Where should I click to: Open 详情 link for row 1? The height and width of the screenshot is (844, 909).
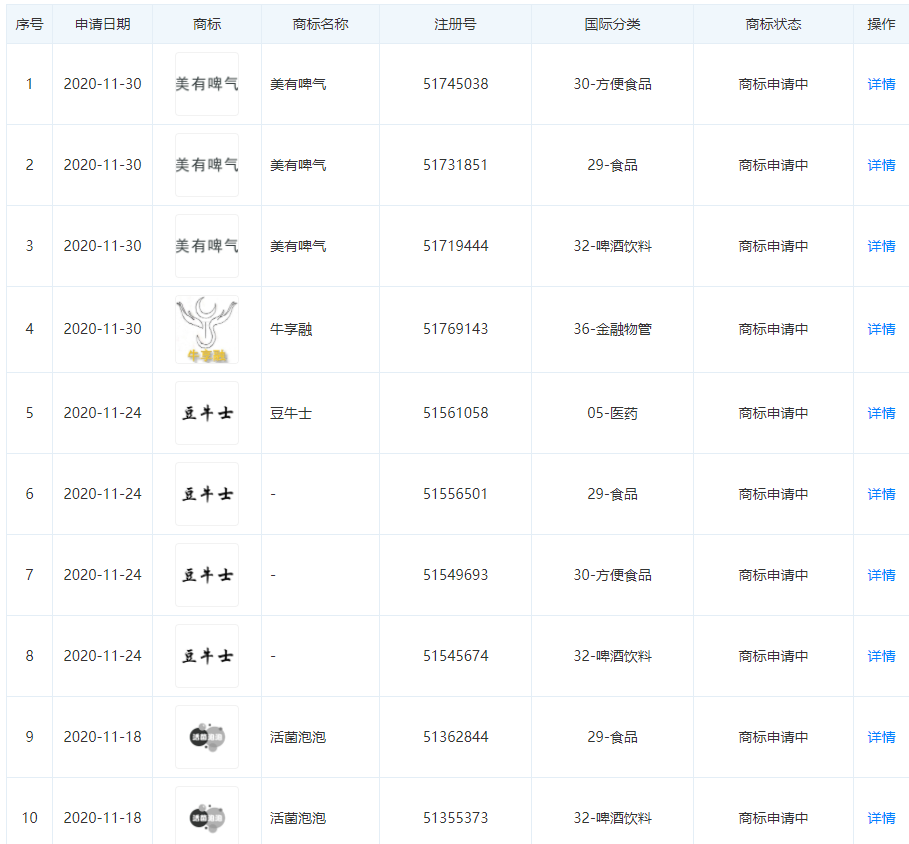click(x=880, y=84)
